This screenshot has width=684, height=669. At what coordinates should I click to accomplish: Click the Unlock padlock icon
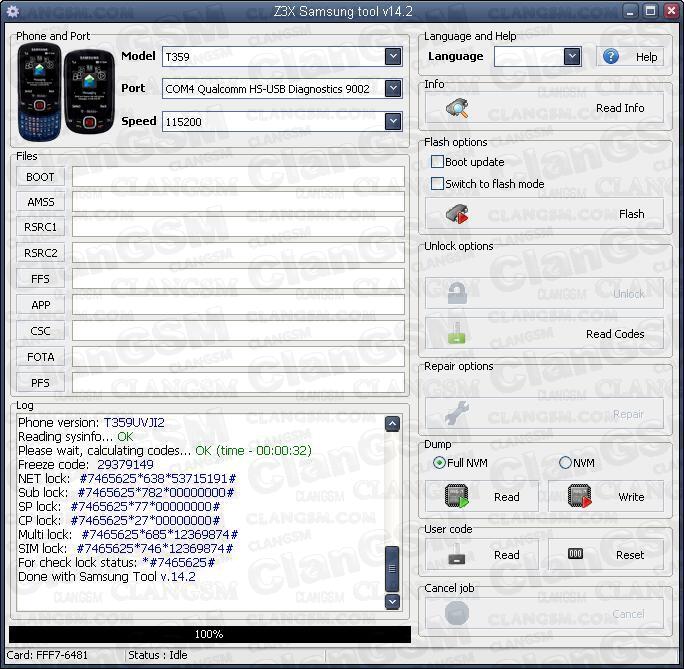point(457,293)
